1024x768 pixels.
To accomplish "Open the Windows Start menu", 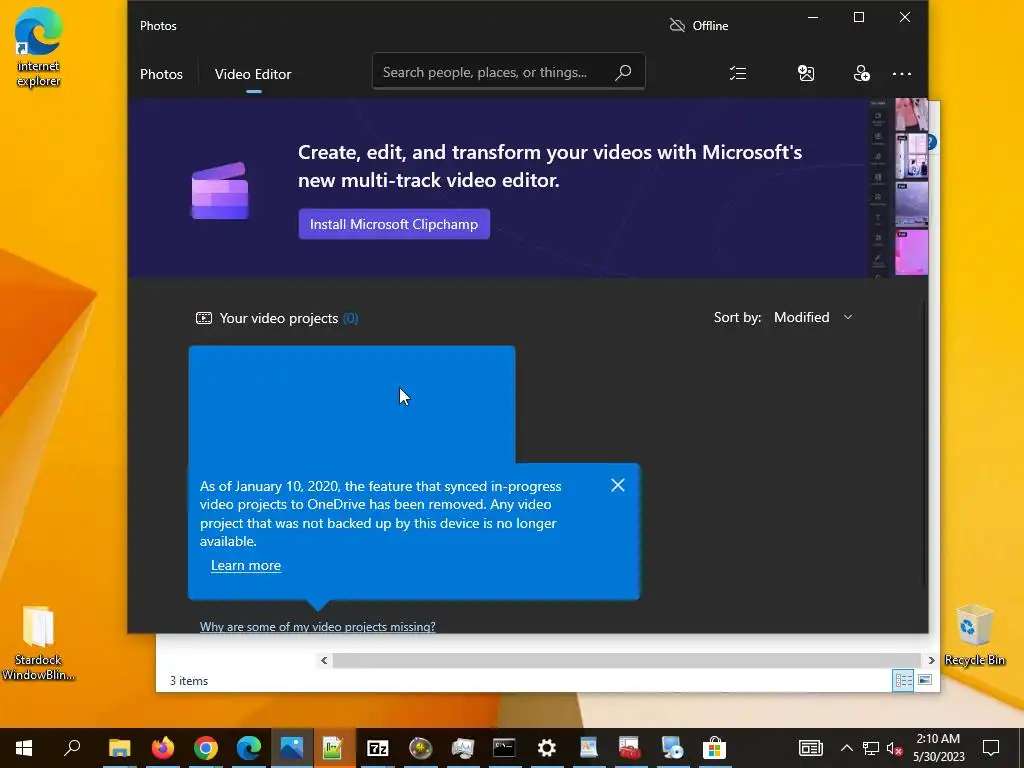I will tap(24, 748).
